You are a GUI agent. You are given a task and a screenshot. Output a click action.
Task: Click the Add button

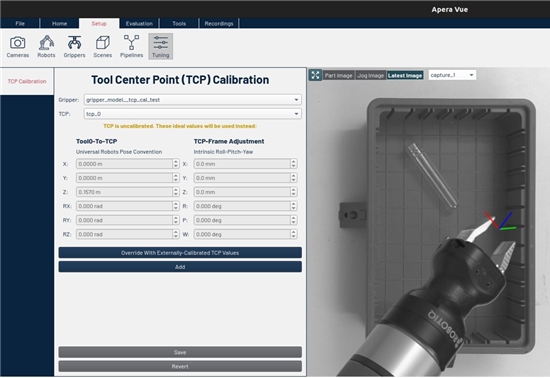point(180,267)
